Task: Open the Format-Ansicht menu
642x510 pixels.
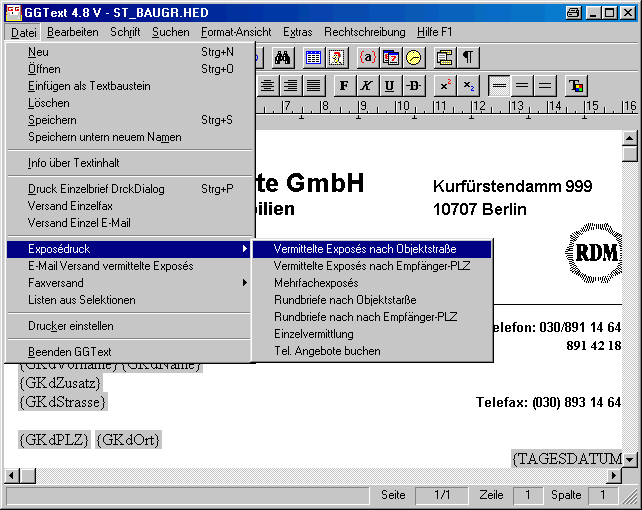Action: point(236,32)
